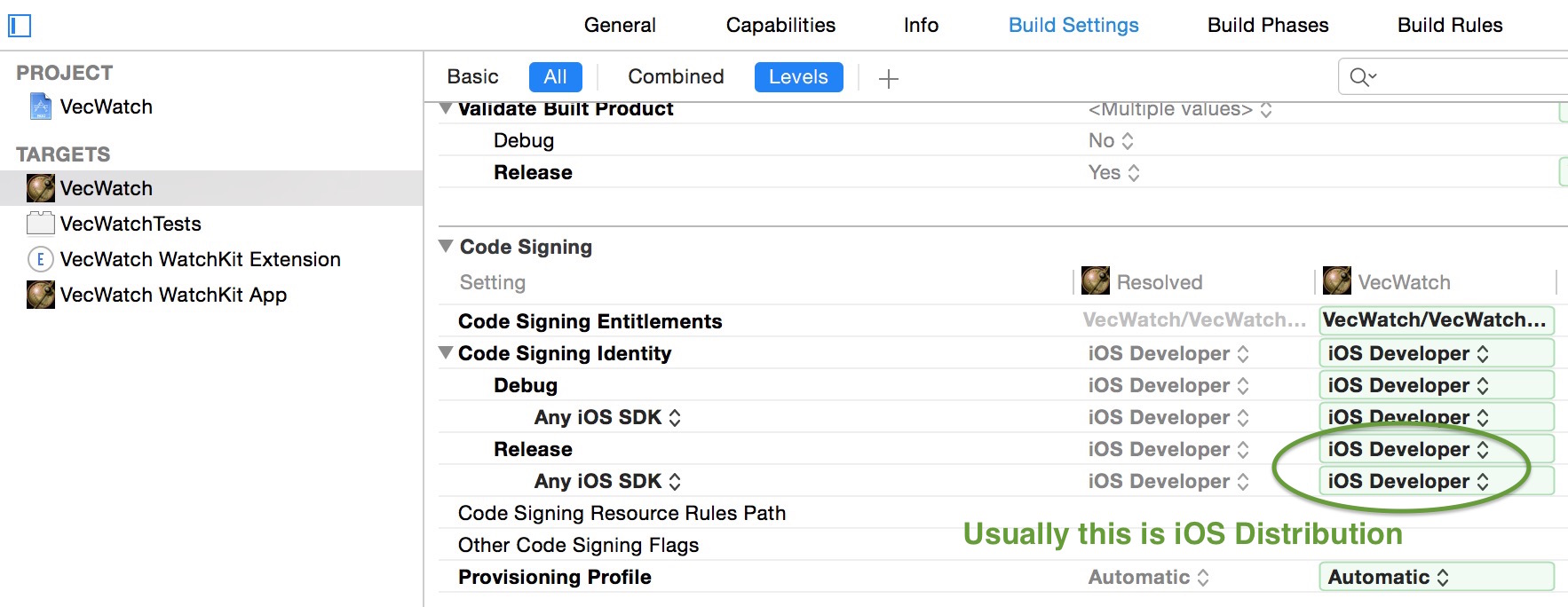Open Resolved Release iOS Developer popup
This screenshot has width=1568, height=607.
pos(1168,449)
